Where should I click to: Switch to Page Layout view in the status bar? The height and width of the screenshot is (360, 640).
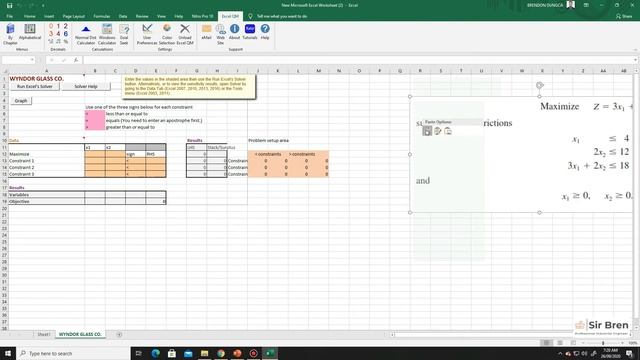tap(560, 343)
